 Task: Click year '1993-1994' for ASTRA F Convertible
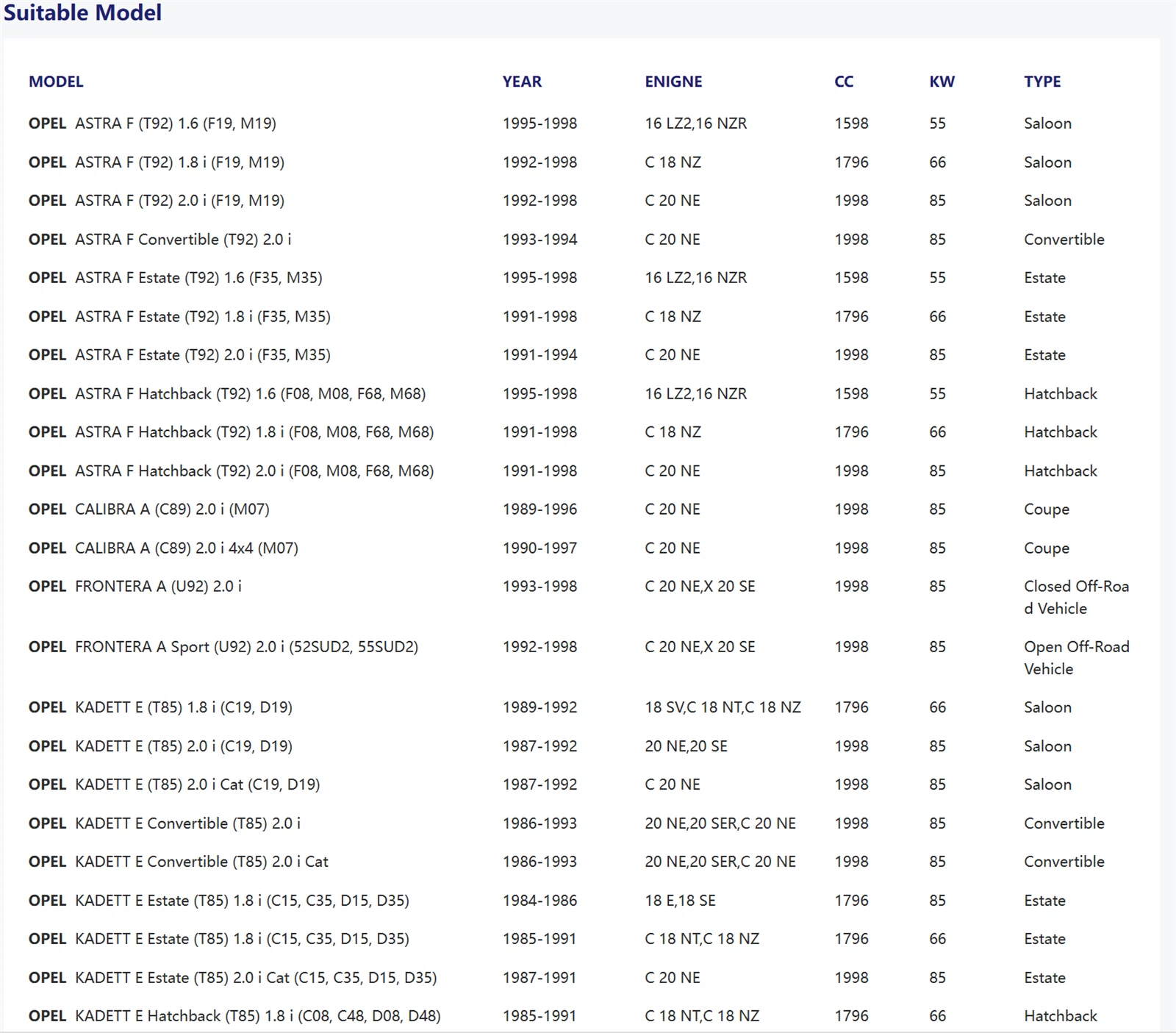[x=539, y=240]
